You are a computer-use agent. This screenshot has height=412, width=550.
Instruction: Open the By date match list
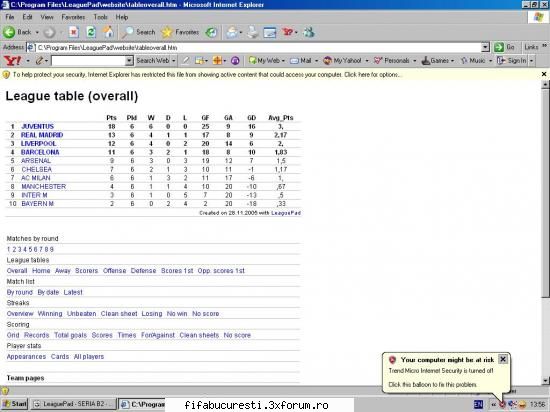click(48, 292)
